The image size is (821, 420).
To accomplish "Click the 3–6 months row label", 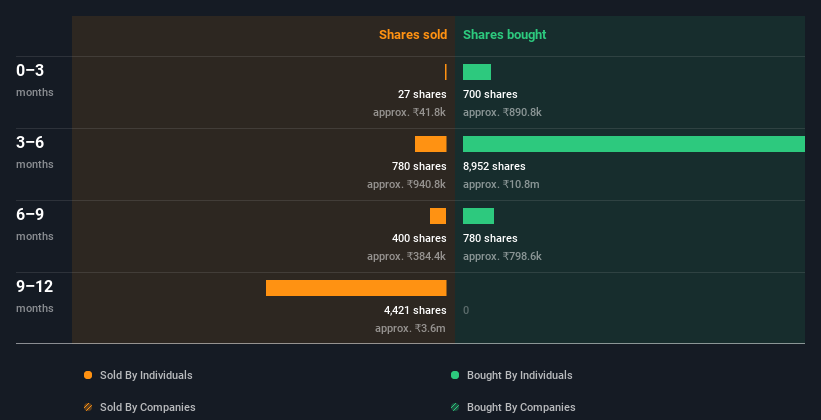I will click(35, 152).
